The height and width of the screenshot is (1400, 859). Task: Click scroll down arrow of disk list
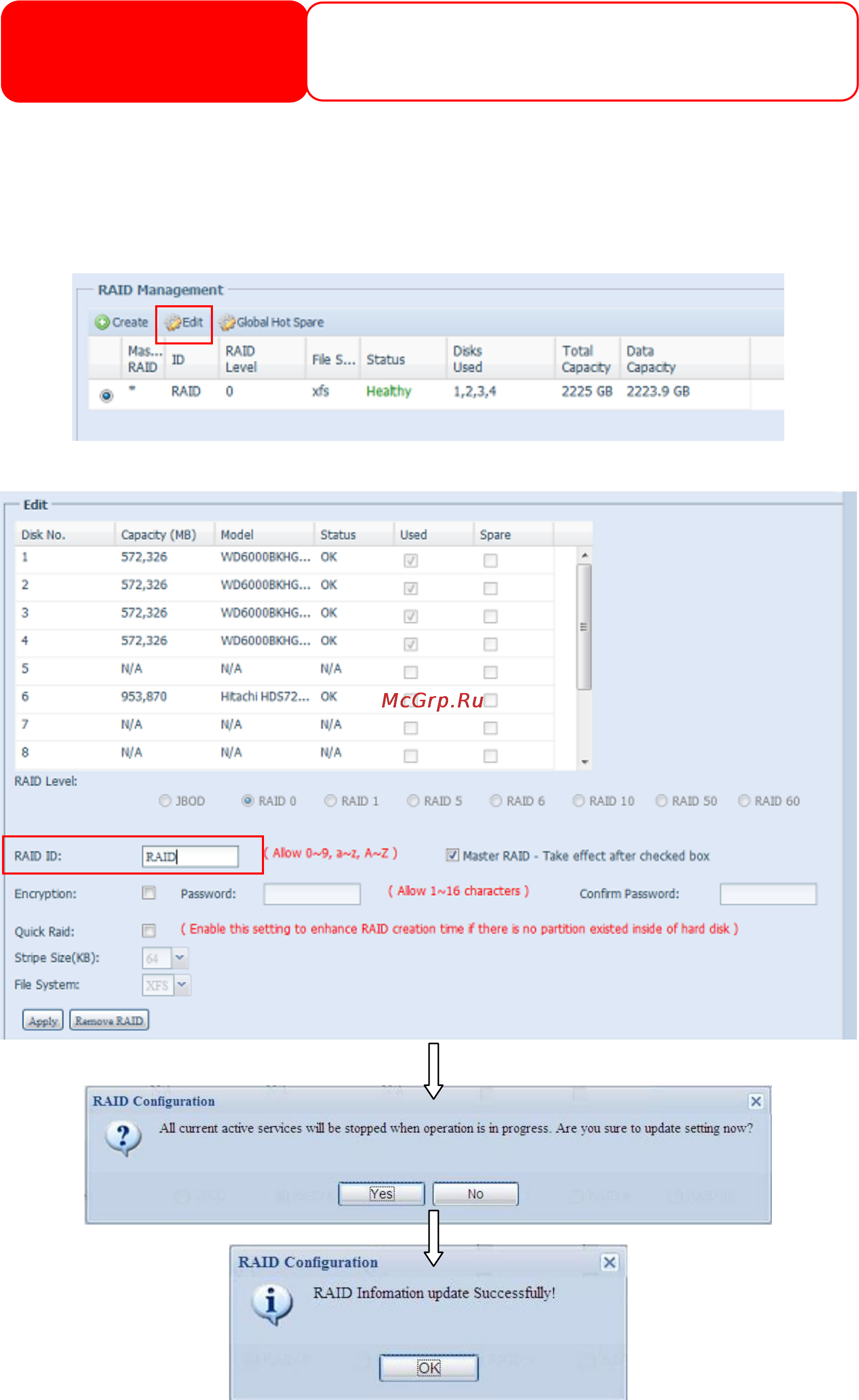[585, 762]
